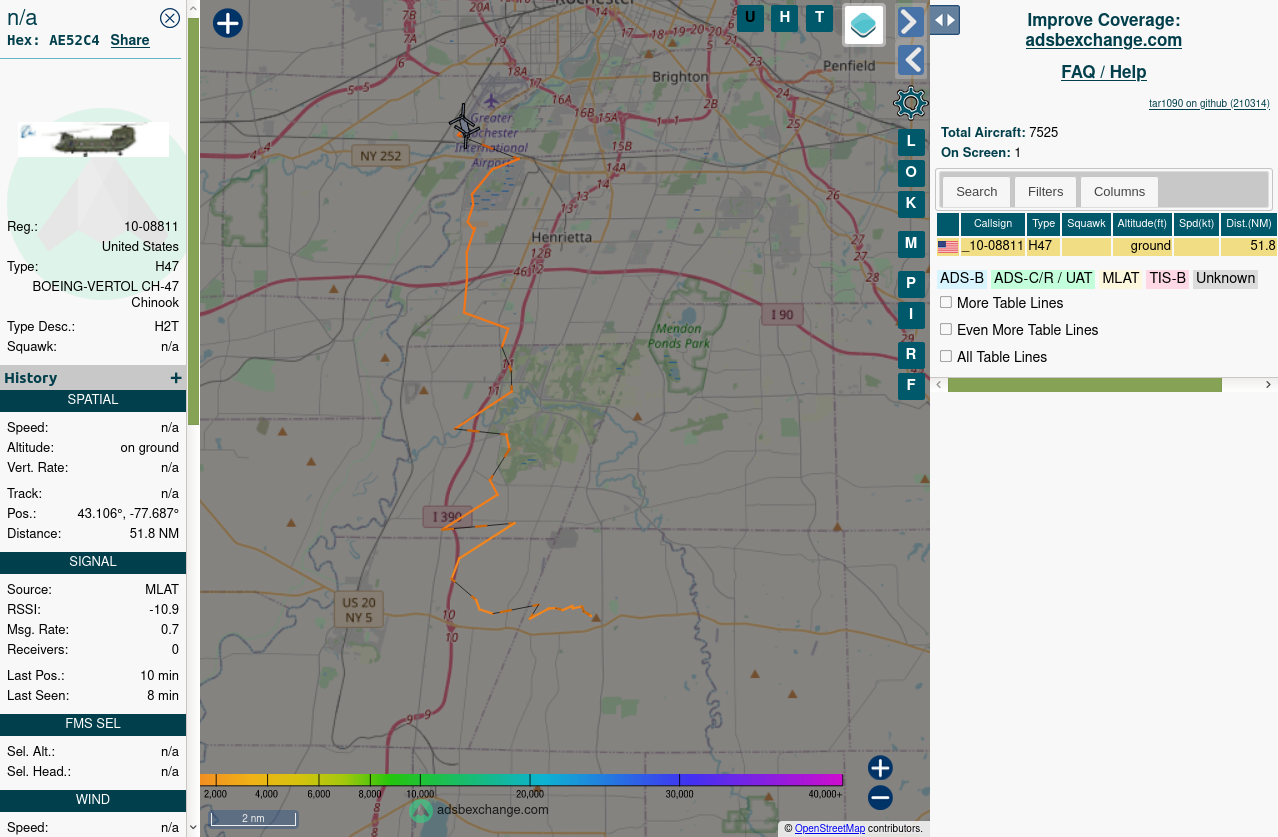Click the ADS-B legend label

coord(962,278)
